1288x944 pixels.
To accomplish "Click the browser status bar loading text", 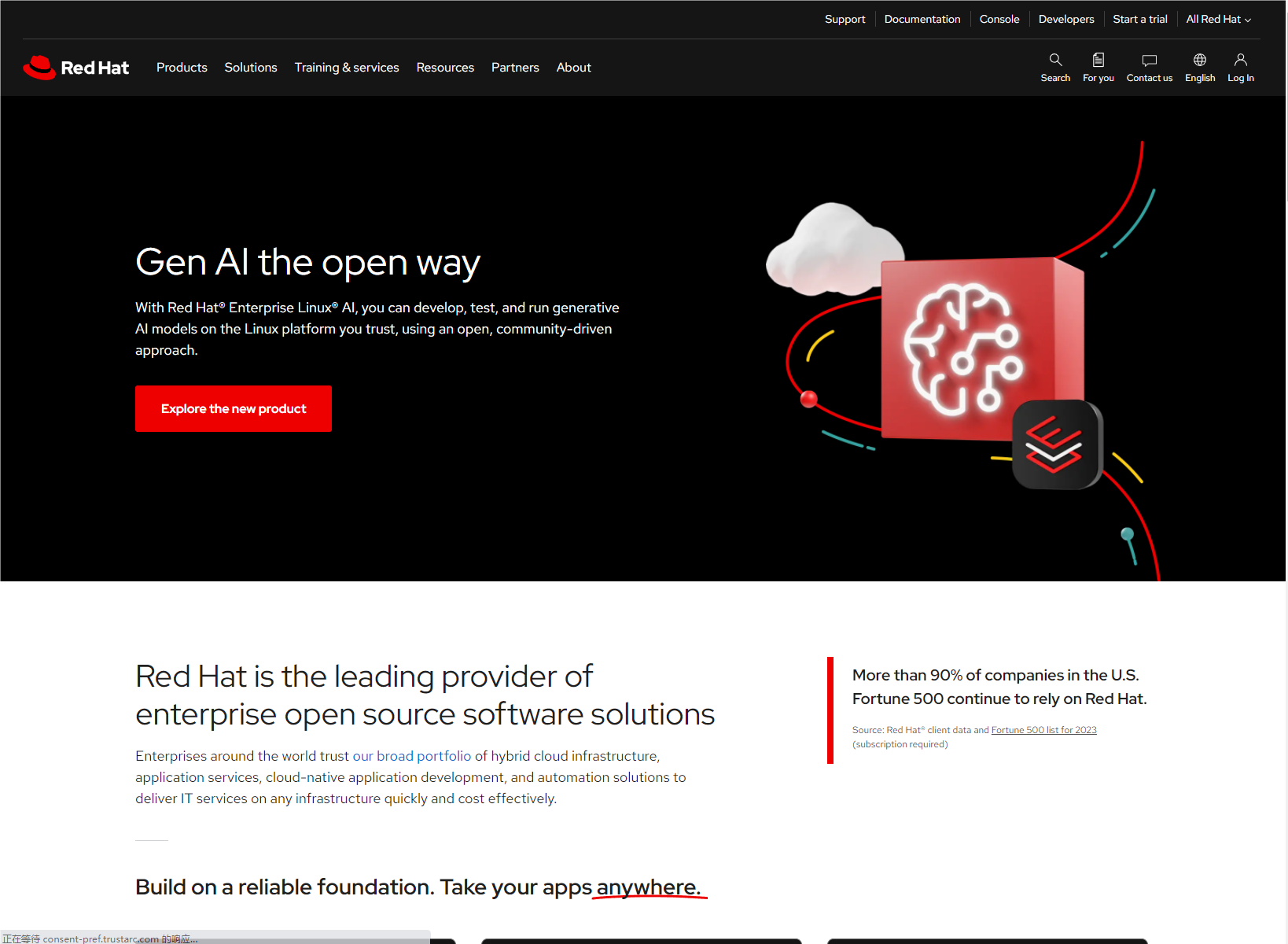I will pyautogui.click(x=100, y=938).
